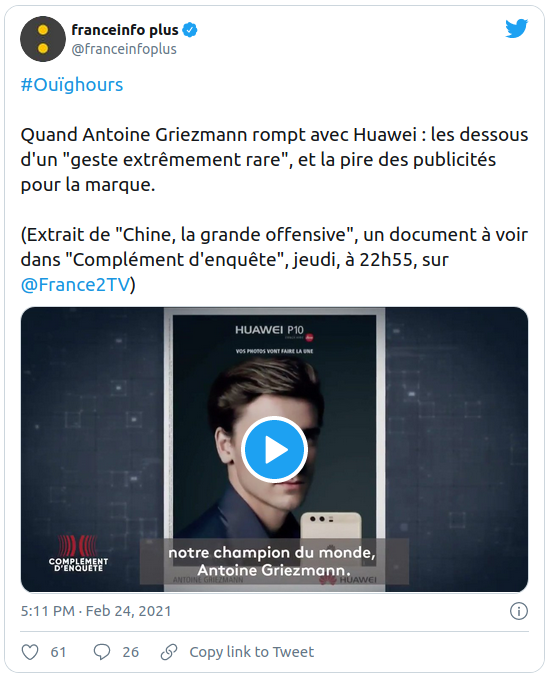Open the @franceinfoplus handle
This screenshot has width=549, height=678.
click(124, 49)
